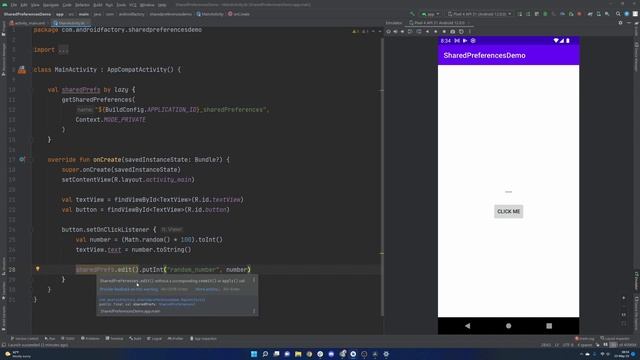640x360 pixels.
Task: Open the Problems tool window
Action: click(90, 339)
